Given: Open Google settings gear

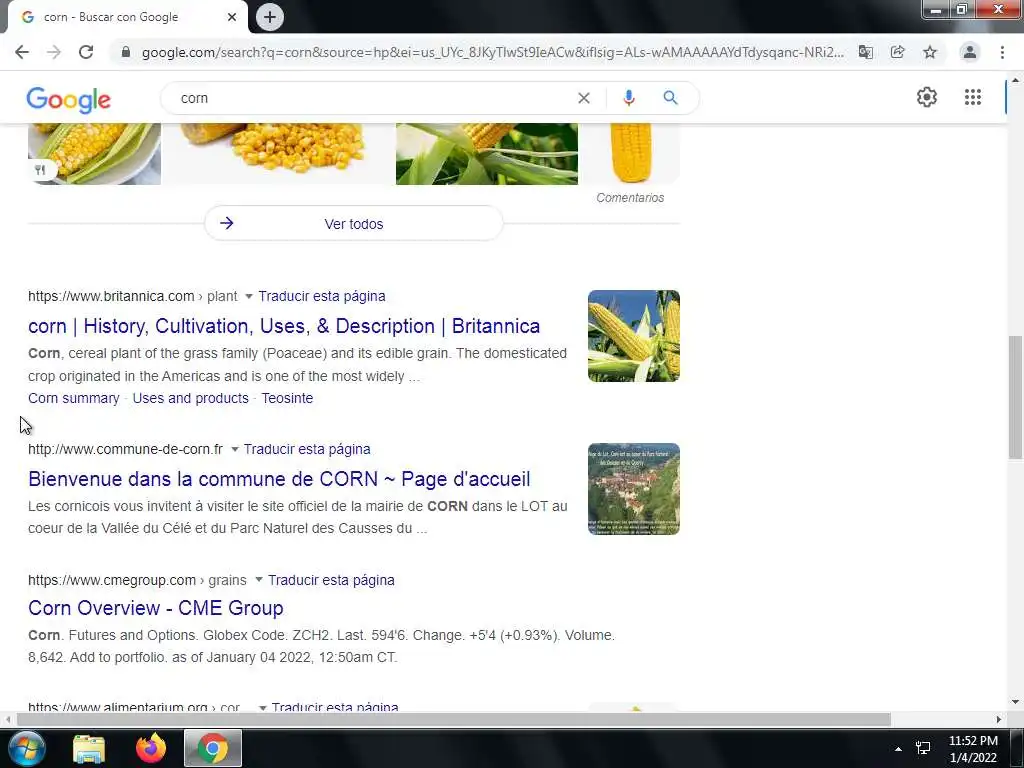Looking at the screenshot, I should point(927,97).
